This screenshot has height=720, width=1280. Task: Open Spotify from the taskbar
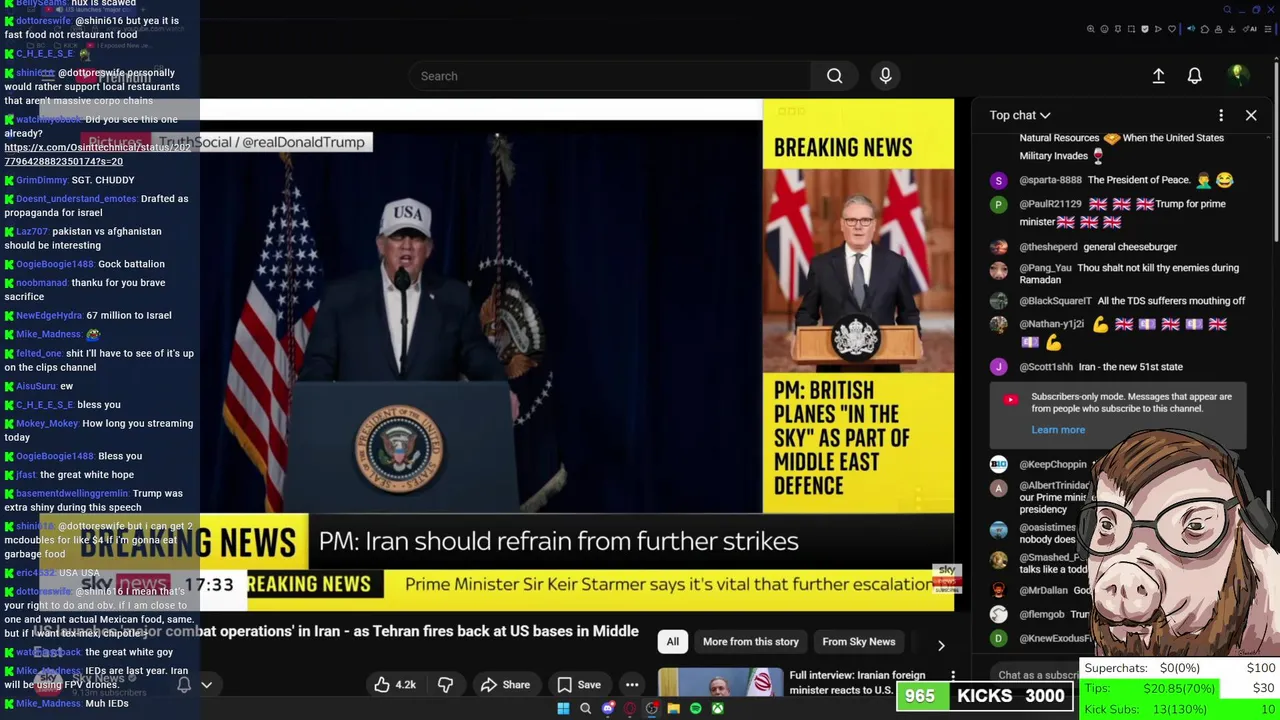point(696,709)
